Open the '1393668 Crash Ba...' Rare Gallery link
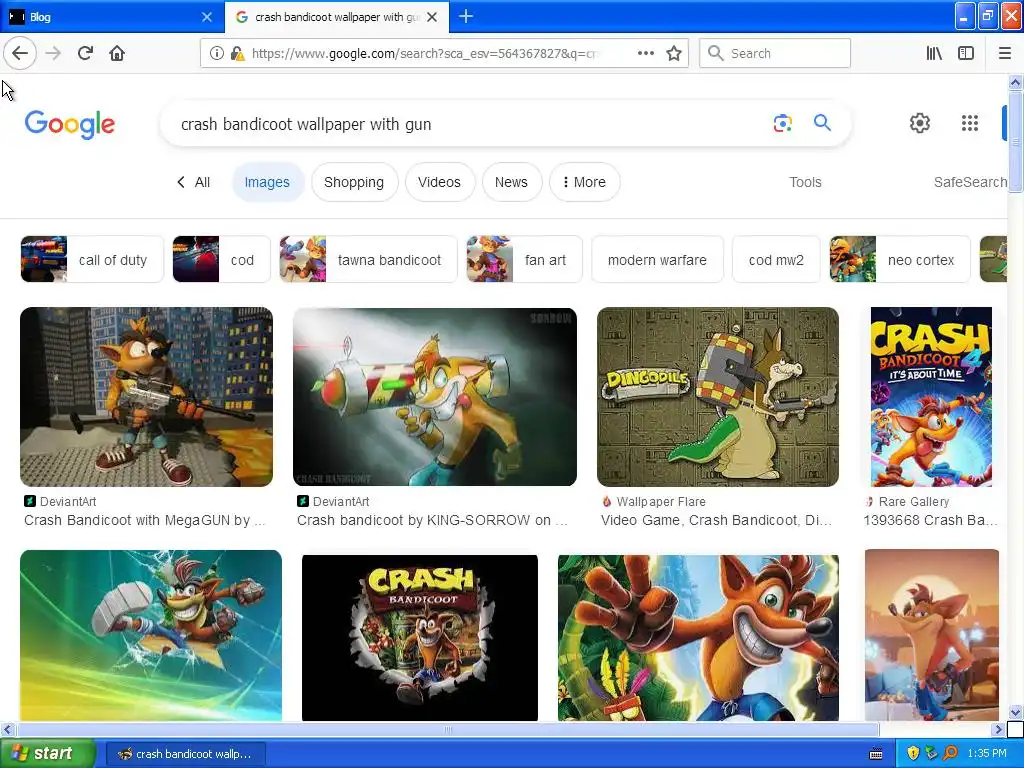This screenshot has height=768, width=1024. [931, 520]
